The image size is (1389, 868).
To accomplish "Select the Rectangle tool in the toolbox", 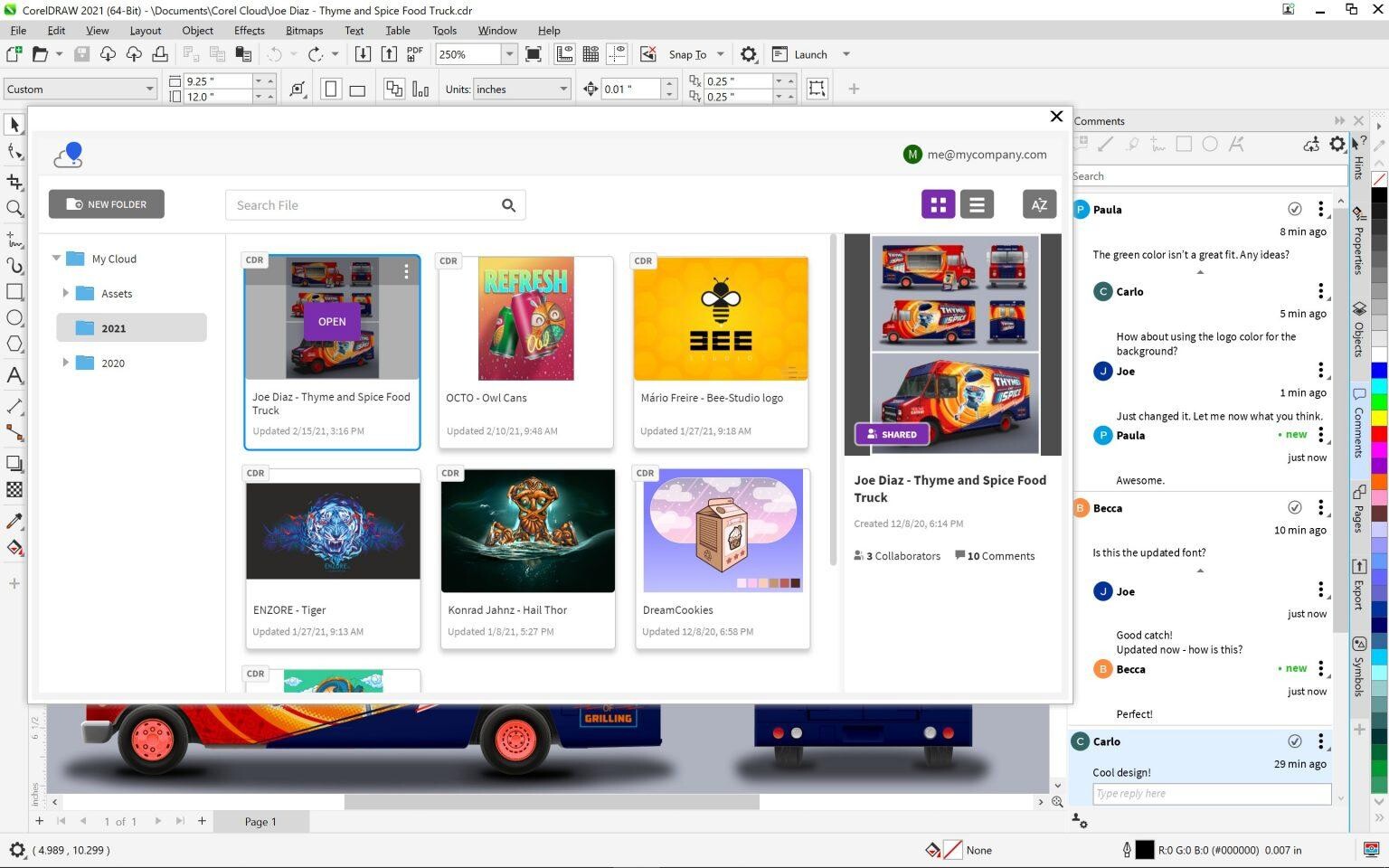I will 14,291.
